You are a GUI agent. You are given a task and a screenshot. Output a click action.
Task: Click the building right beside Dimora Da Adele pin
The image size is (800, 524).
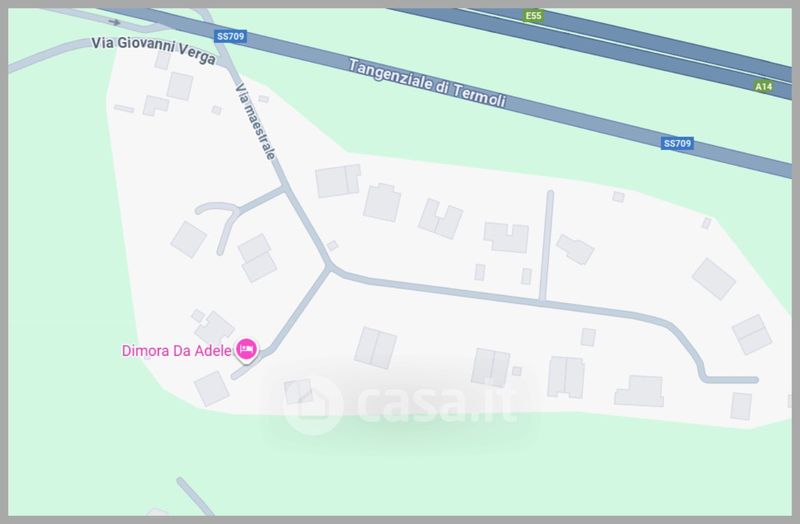214,328
